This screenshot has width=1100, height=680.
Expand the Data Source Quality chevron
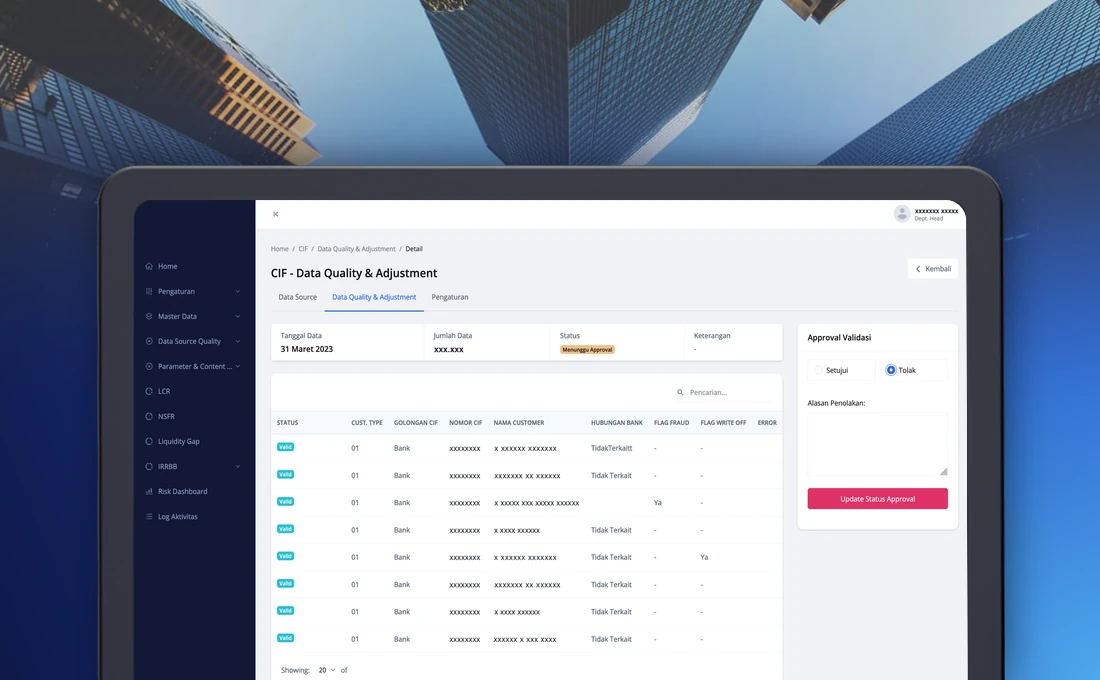(x=238, y=341)
